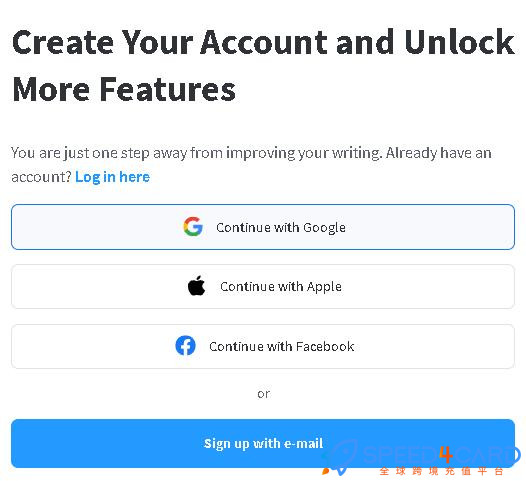Open the Log in here link
Screen dimensions: 526x481
coord(112,177)
